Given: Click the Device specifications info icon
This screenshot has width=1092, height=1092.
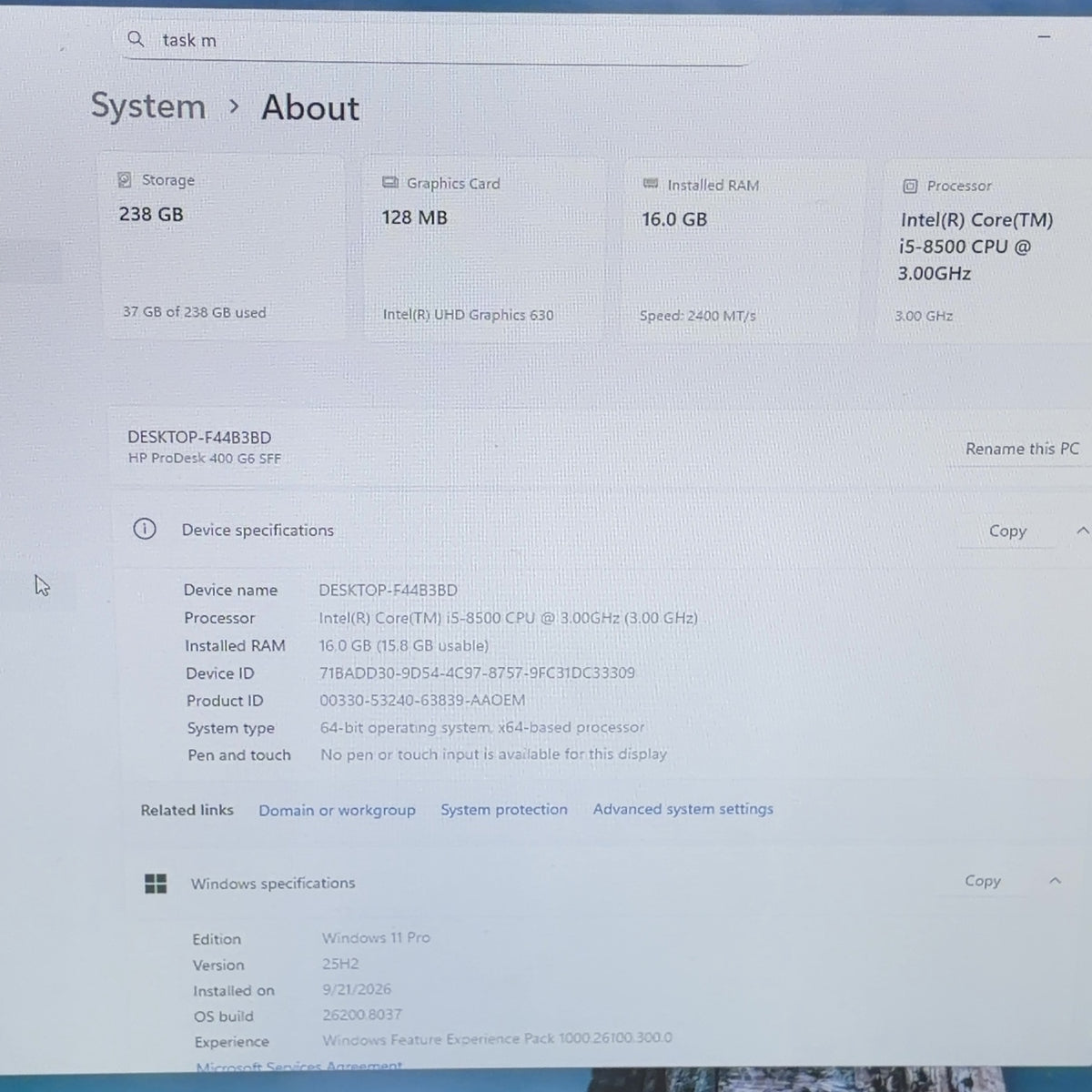Looking at the screenshot, I should coord(145,529).
